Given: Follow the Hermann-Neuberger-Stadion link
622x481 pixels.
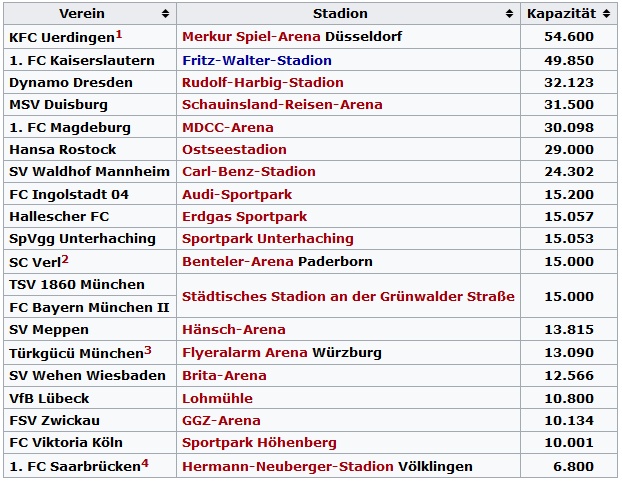Looking at the screenshot, I should (x=288, y=466).
